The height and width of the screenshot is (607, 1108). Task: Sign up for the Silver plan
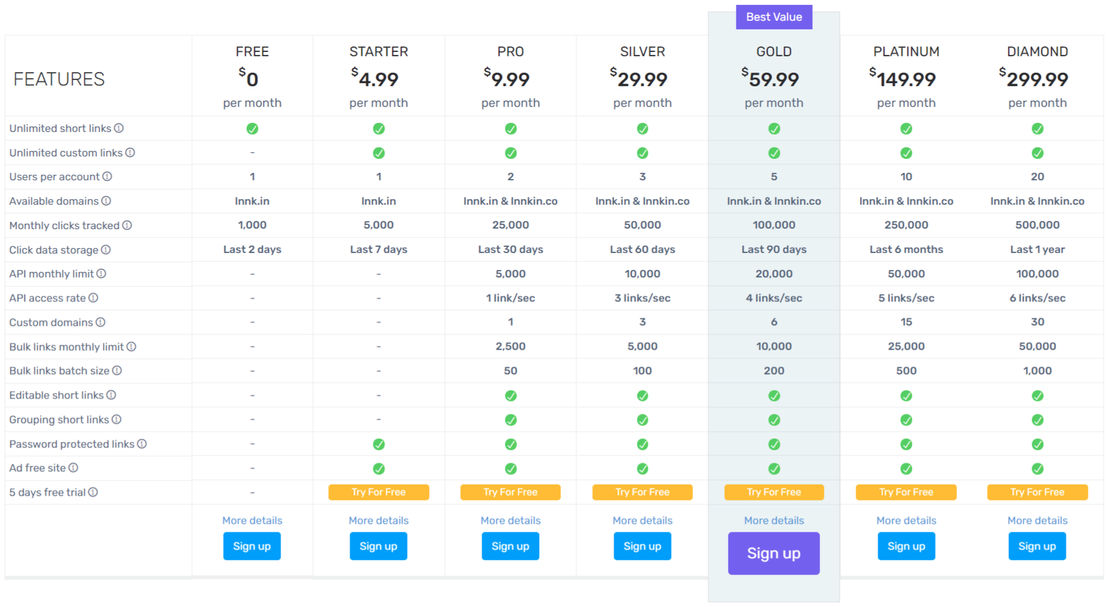click(x=642, y=546)
